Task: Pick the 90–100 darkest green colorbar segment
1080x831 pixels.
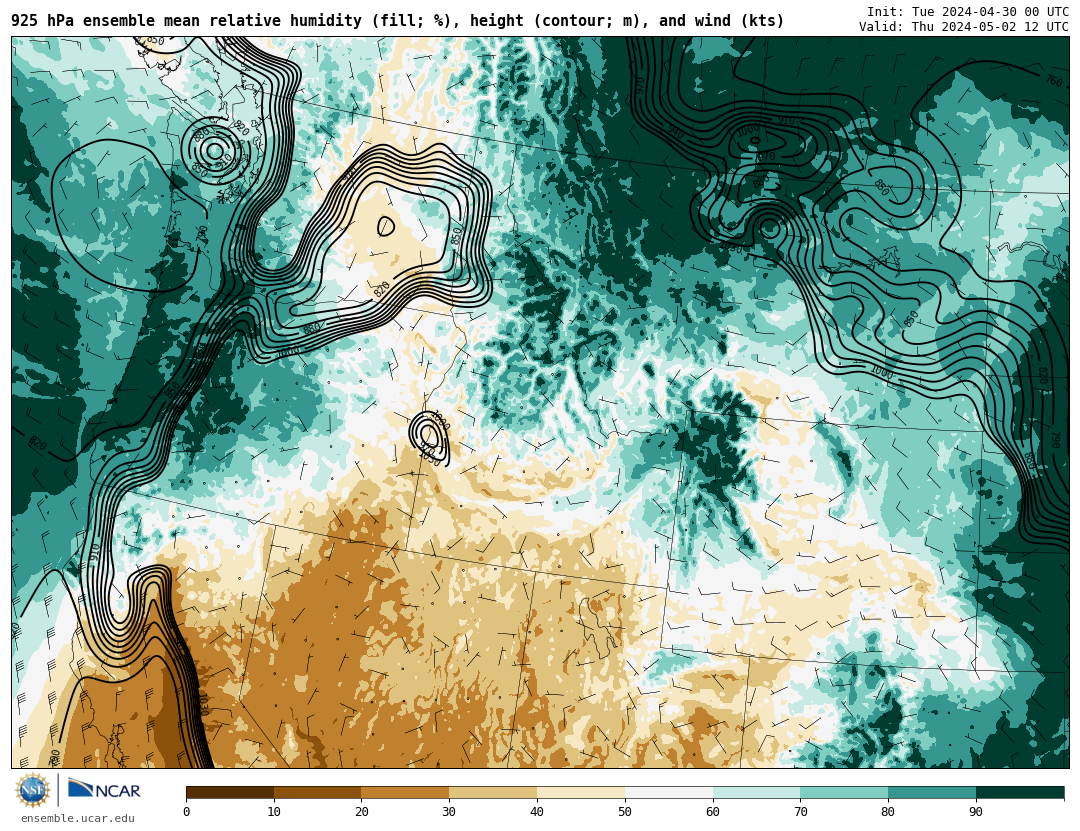Action: pos(1020,793)
